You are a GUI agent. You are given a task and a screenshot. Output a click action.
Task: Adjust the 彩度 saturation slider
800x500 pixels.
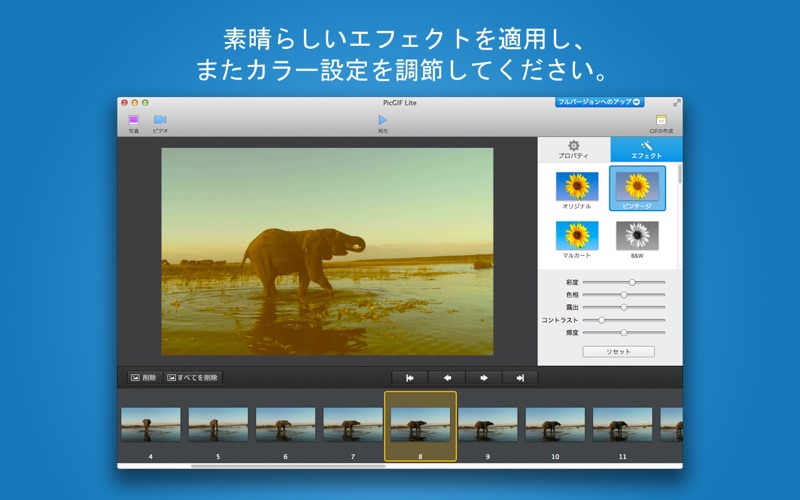click(624, 282)
